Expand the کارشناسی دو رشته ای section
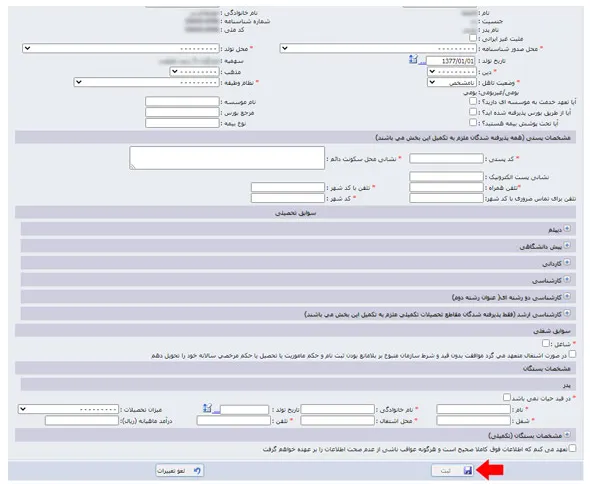 click(x=567, y=296)
